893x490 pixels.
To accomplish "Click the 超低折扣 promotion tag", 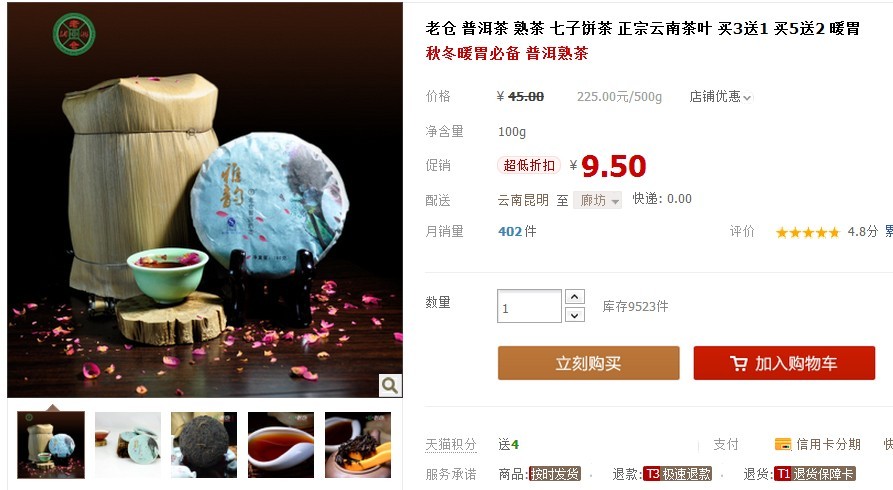I will tap(529, 165).
